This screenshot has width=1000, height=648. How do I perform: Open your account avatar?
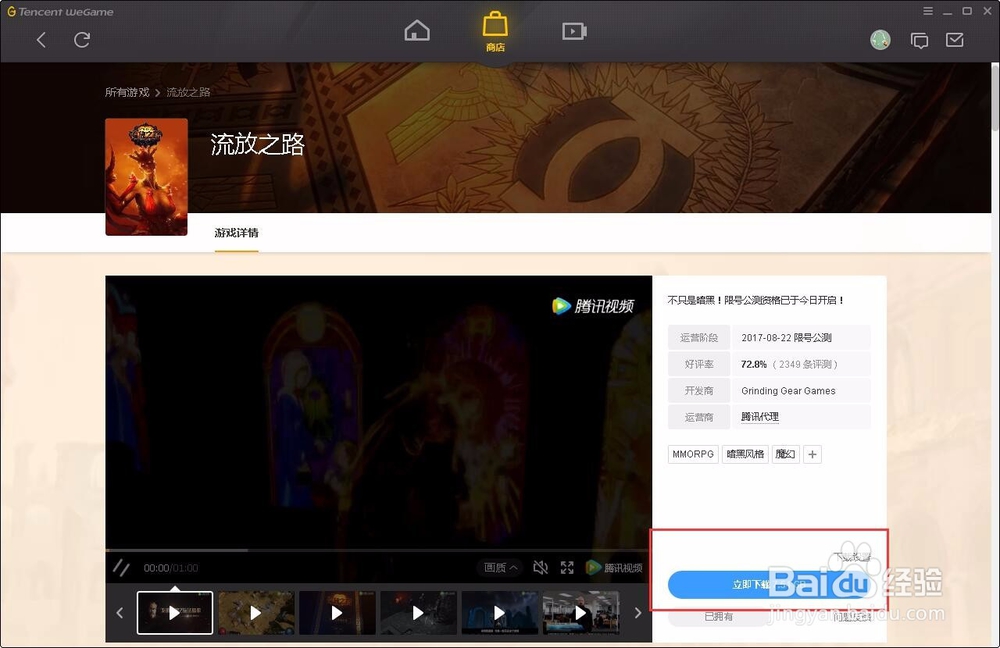coord(881,40)
